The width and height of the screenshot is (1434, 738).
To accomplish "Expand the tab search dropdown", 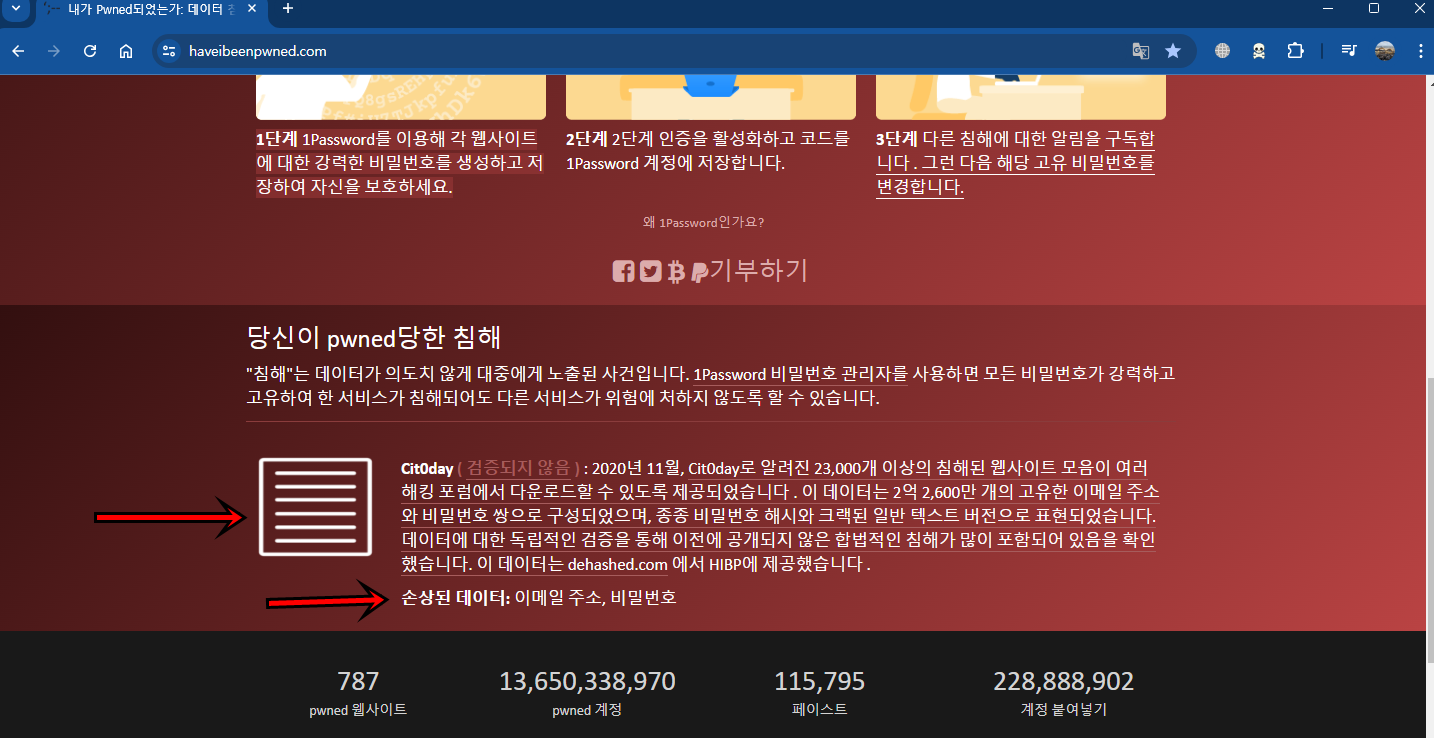I will pos(14,9).
